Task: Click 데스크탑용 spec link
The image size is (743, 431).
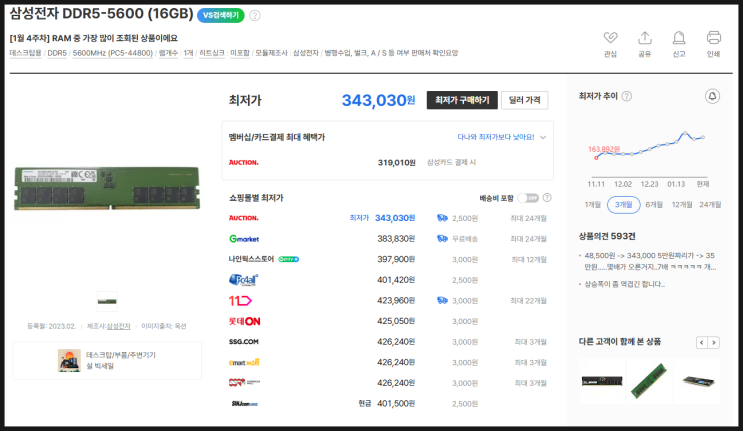Action: [26, 53]
